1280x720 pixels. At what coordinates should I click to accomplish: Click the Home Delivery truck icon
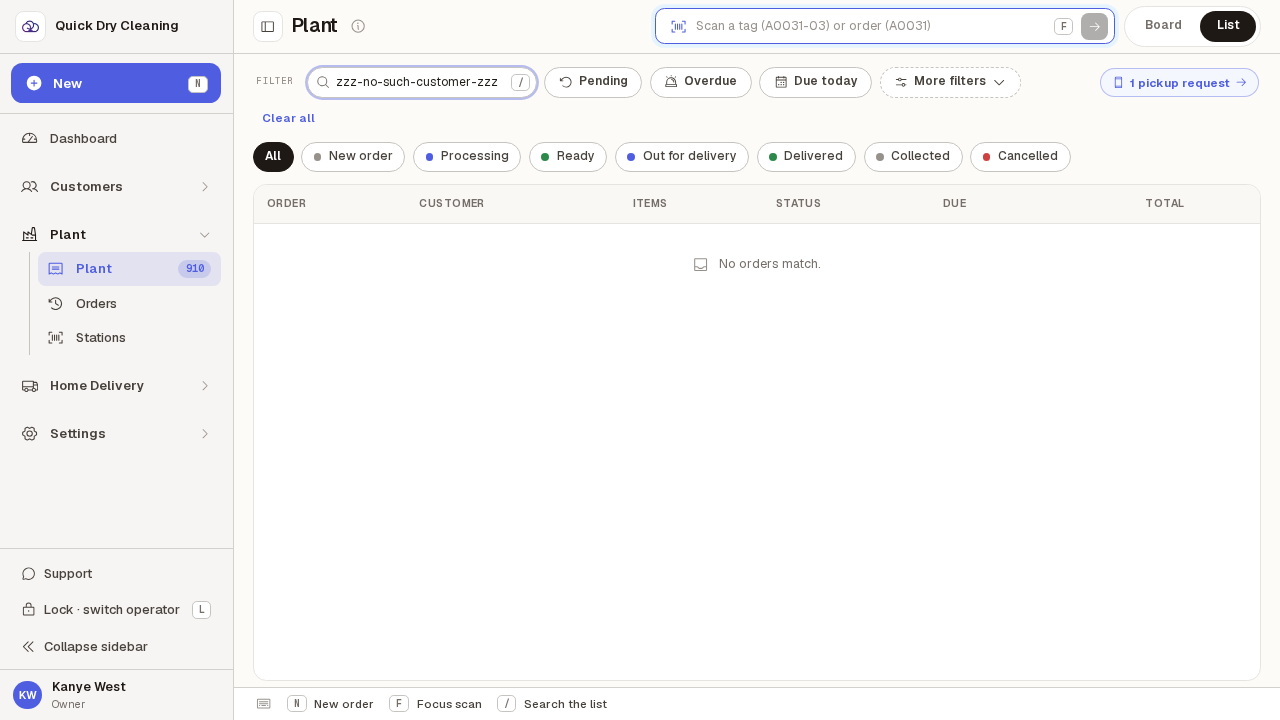click(x=30, y=386)
